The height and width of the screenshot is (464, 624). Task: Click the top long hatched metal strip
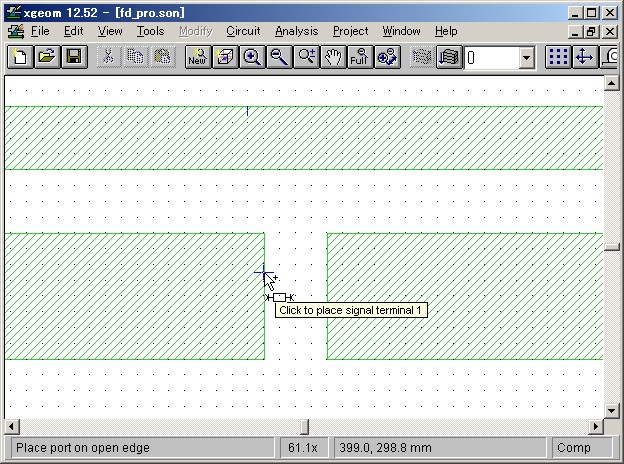[x=304, y=138]
